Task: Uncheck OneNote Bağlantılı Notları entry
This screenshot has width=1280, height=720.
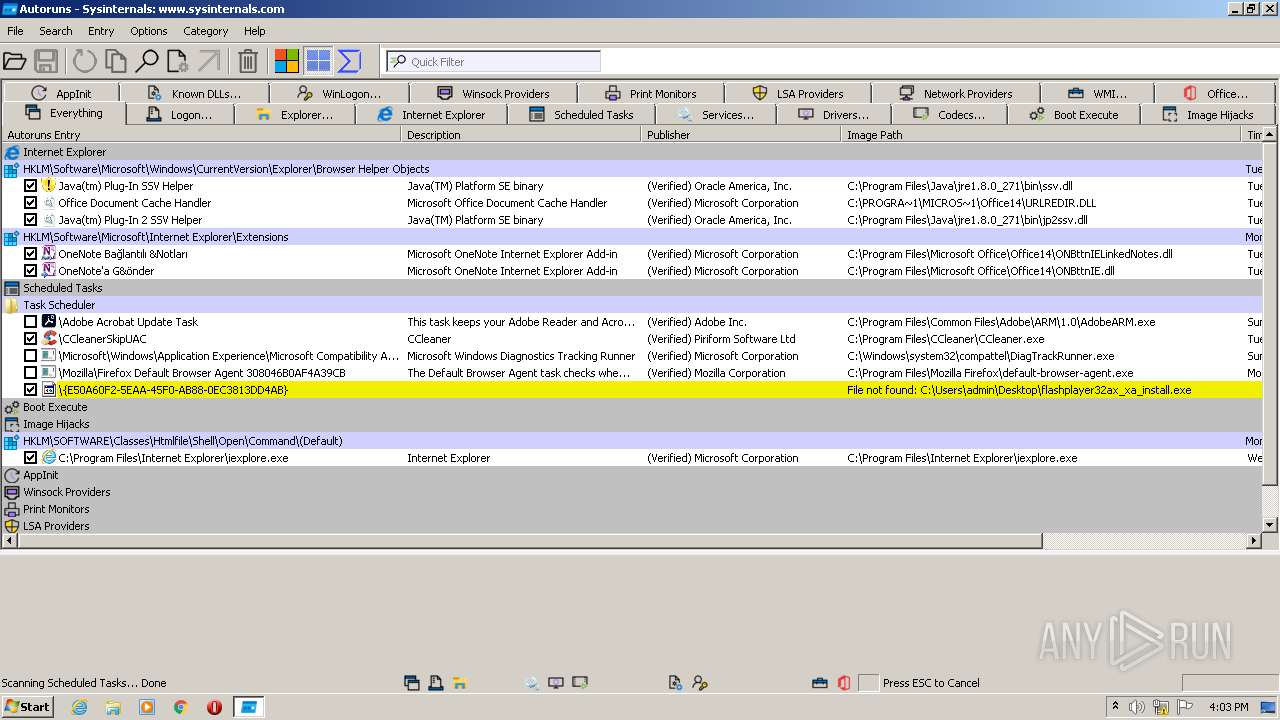Action: click(31, 254)
